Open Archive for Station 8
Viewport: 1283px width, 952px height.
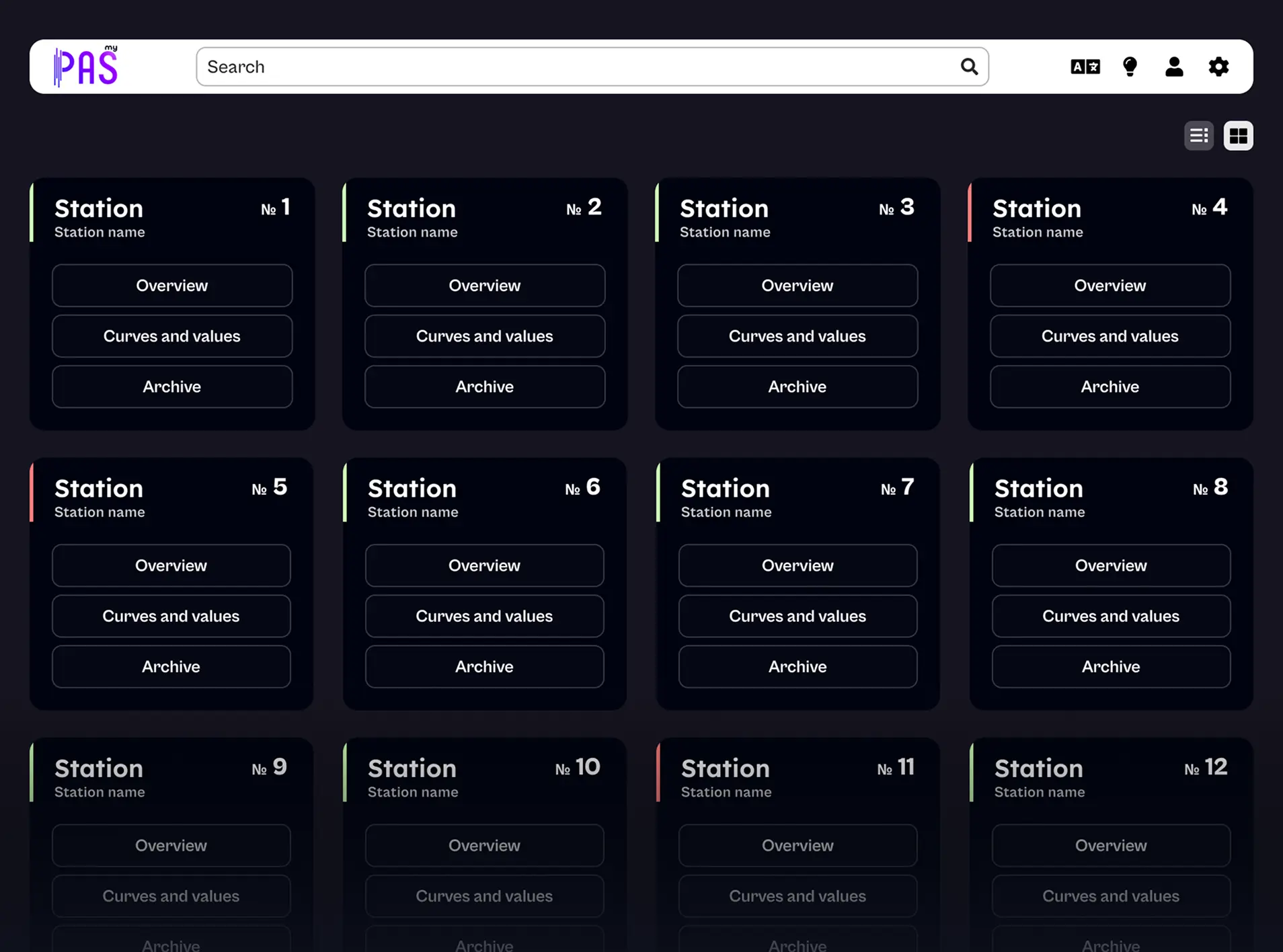click(1112, 666)
